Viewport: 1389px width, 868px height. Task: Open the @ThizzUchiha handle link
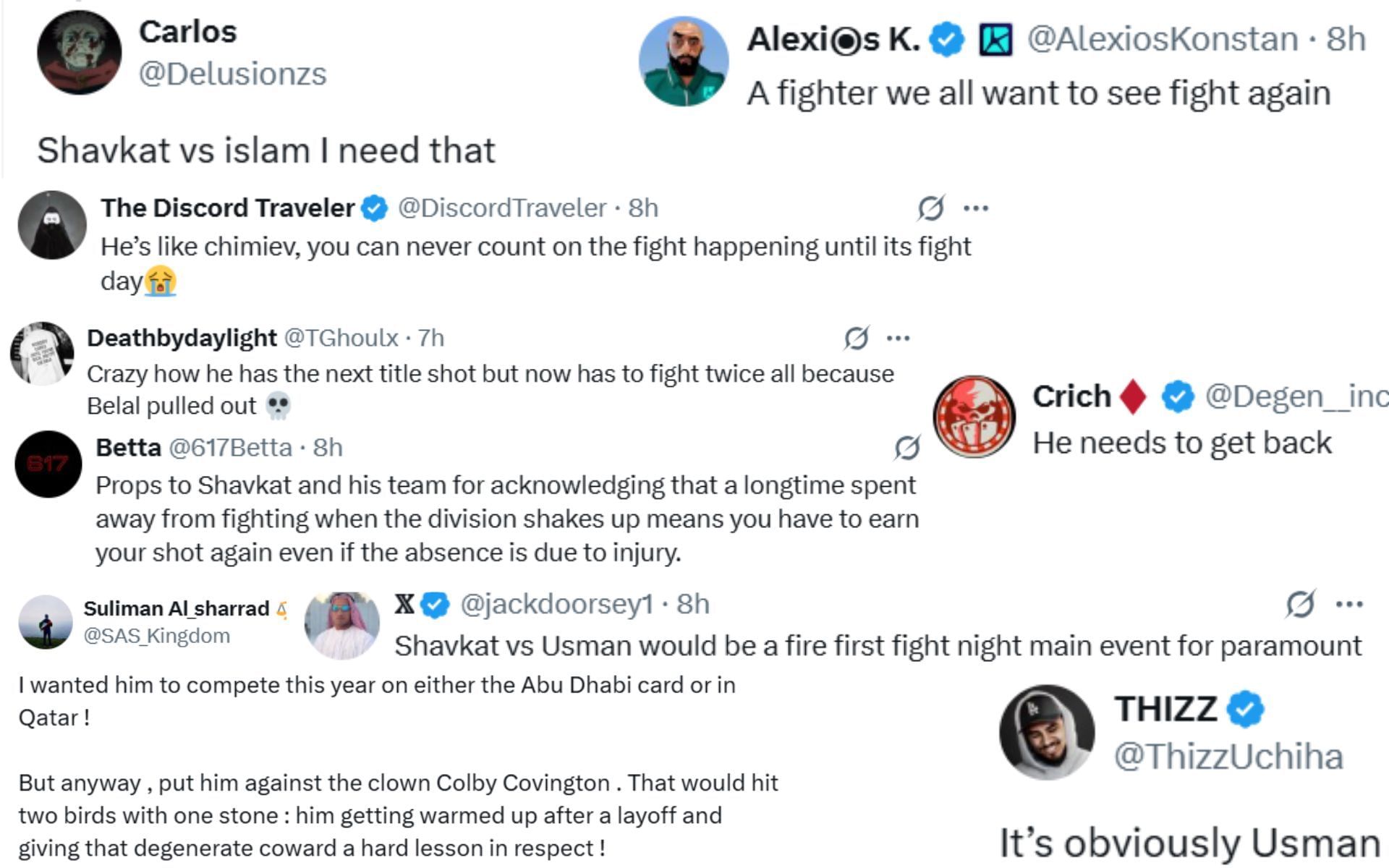click(1228, 757)
